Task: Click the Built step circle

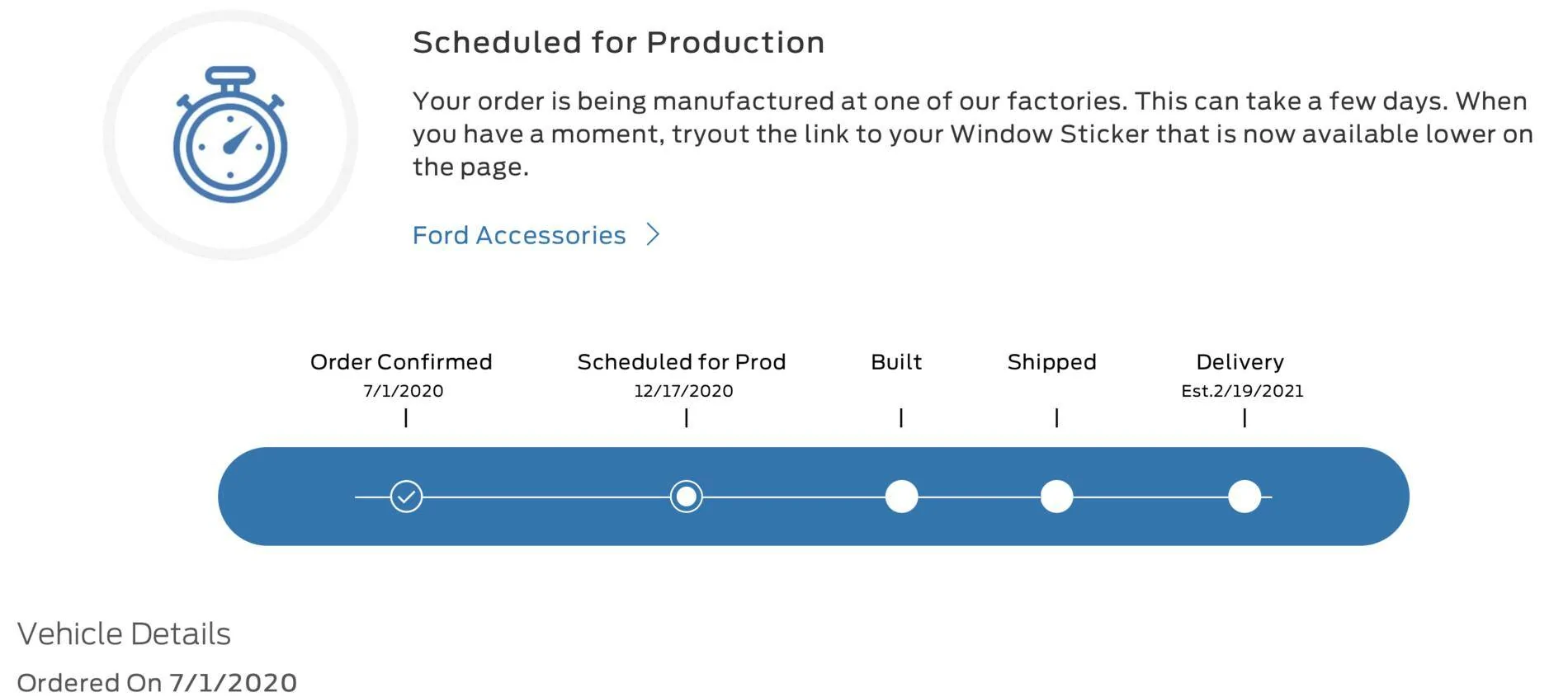Action: 901,497
